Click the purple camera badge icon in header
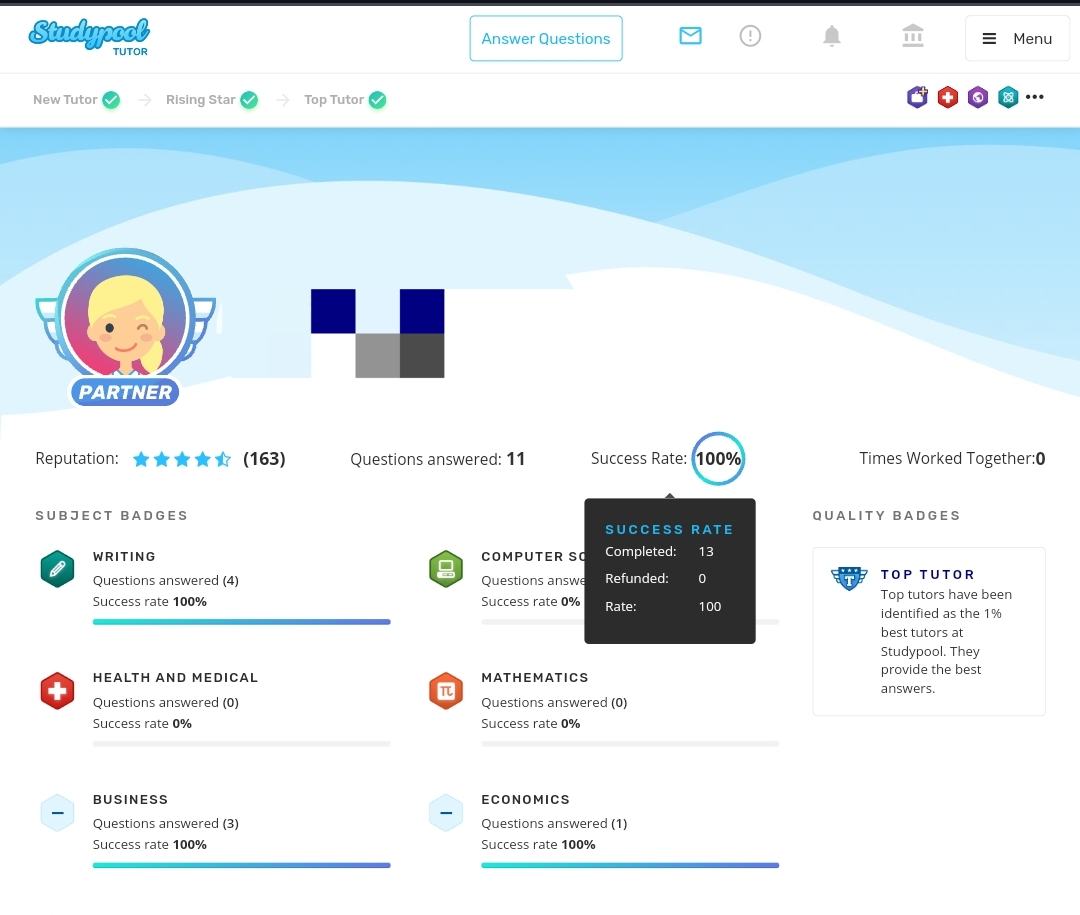Screen dimensions: 1080x915 (x=917, y=97)
